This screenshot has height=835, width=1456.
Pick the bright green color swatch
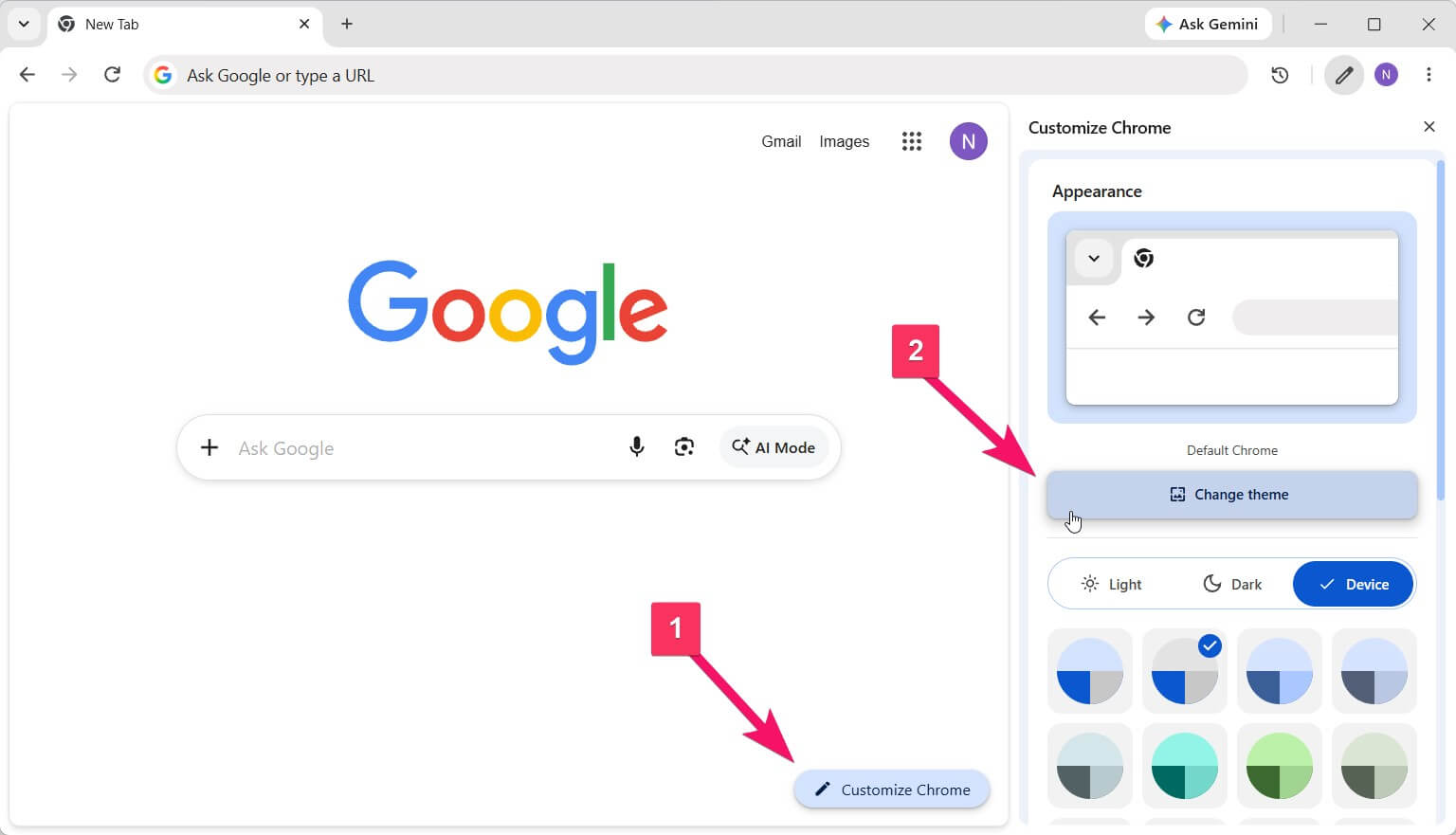1280,766
